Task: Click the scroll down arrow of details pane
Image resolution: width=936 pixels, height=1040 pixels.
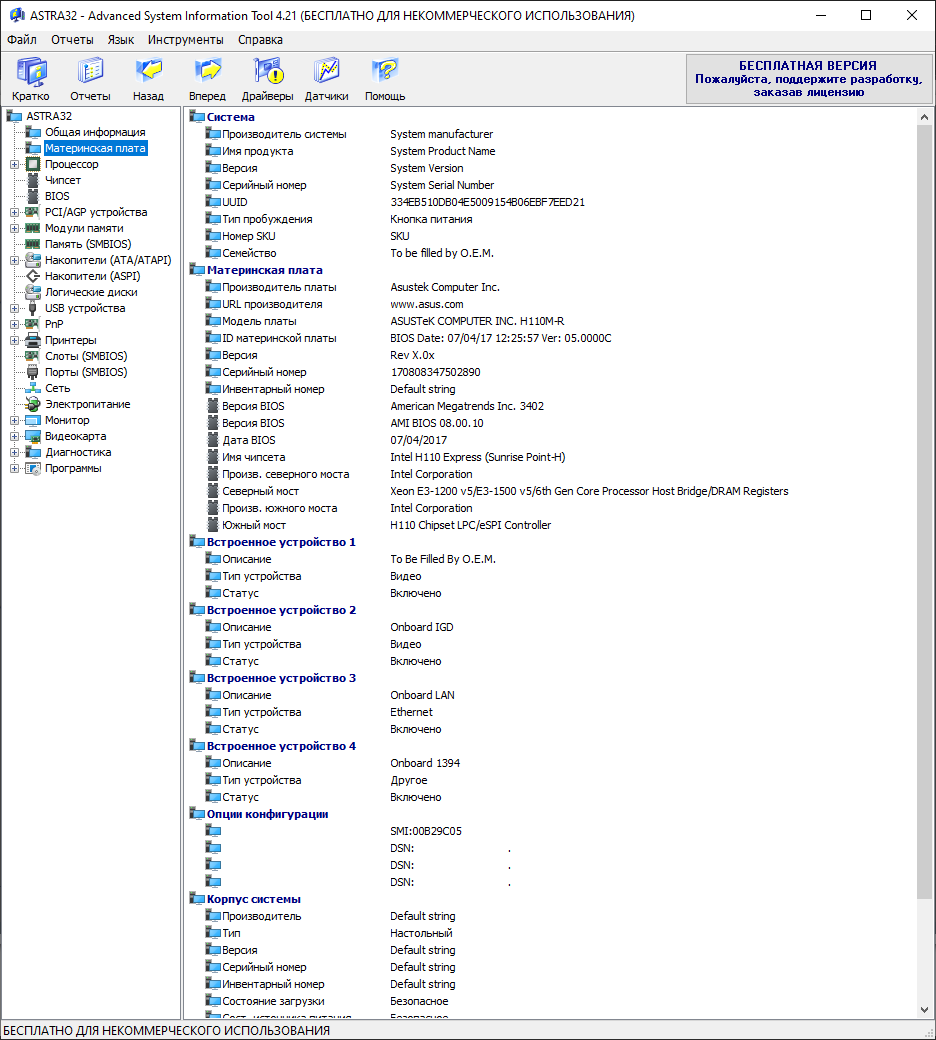Action: 924,1010
